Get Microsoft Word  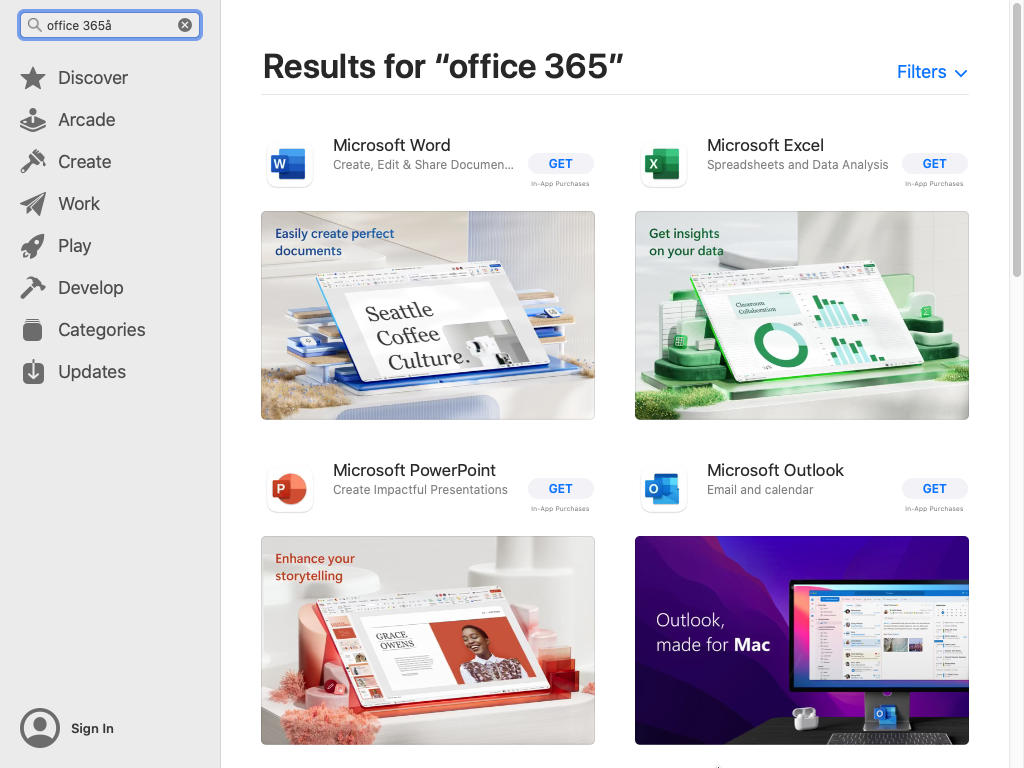[561, 163]
